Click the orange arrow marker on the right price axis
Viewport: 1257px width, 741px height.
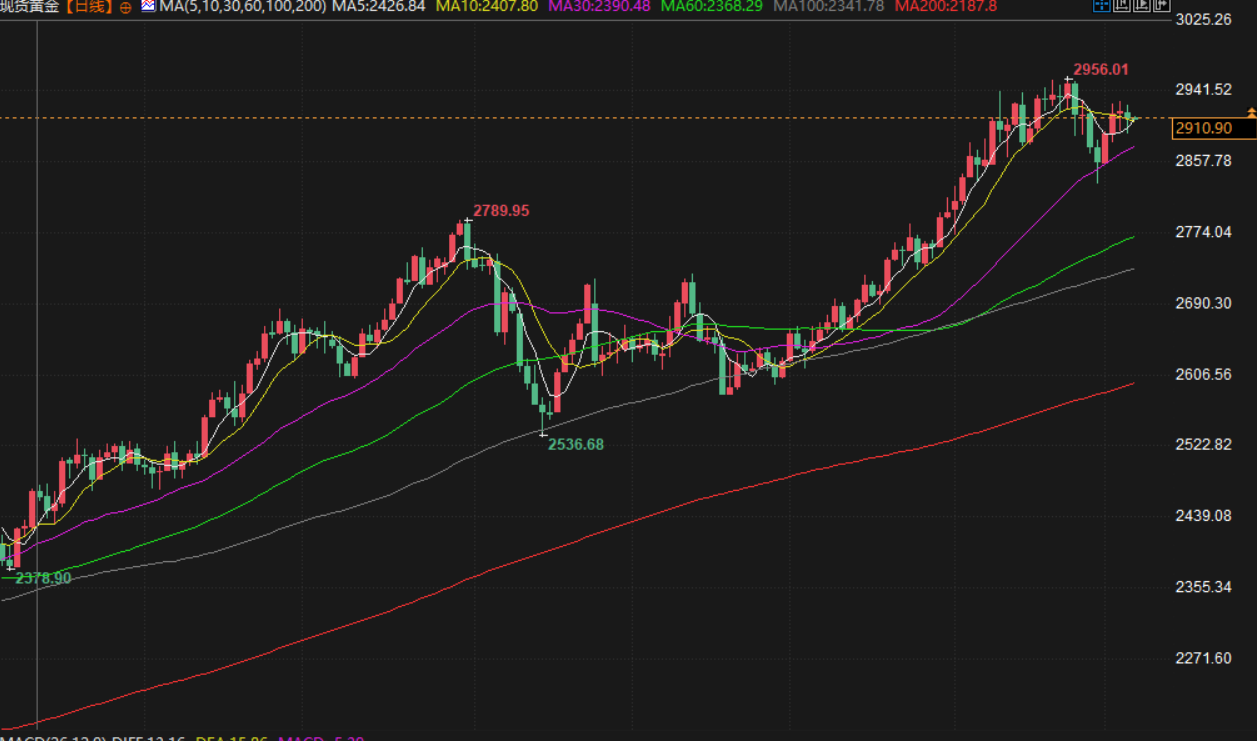coord(1251,112)
